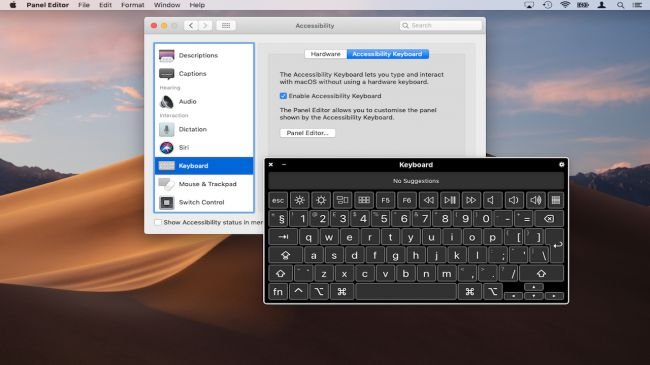This screenshot has width=650, height=365.
Task: Tap the space bar key
Action: click(406, 292)
